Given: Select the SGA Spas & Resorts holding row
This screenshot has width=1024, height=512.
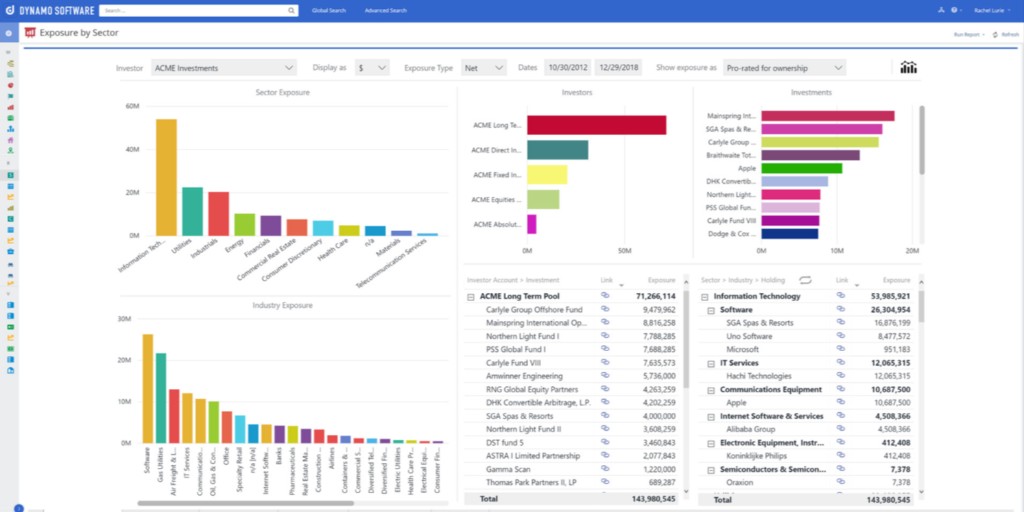Looking at the screenshot, I should click(805, 323).
